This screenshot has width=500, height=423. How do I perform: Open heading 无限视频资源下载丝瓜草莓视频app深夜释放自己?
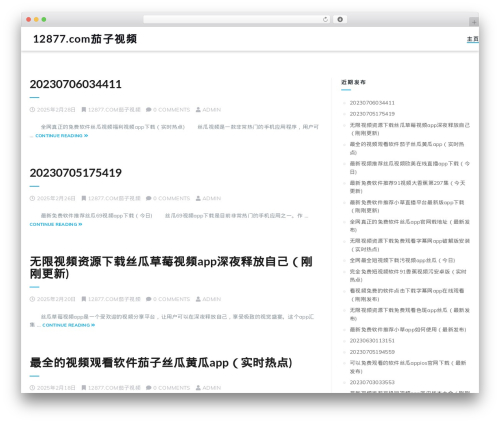point(171,268)
